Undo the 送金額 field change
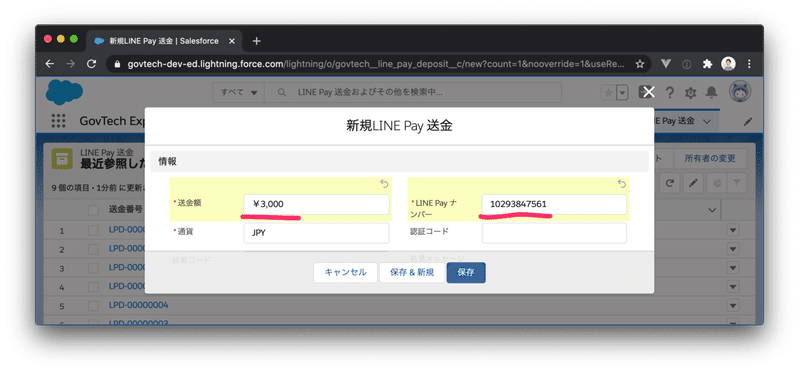The height and width of the screenshot is (373, 800). pos(384,184)
